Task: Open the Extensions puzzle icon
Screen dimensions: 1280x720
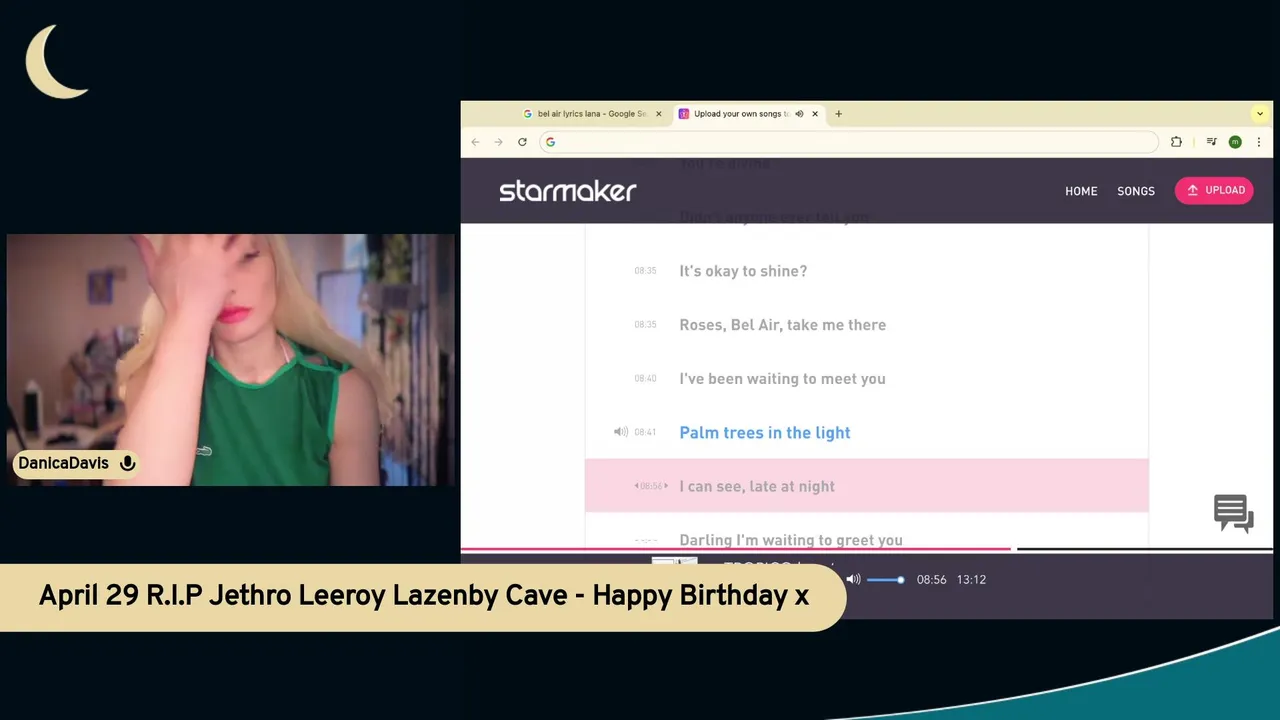Action: point(1176,142)
